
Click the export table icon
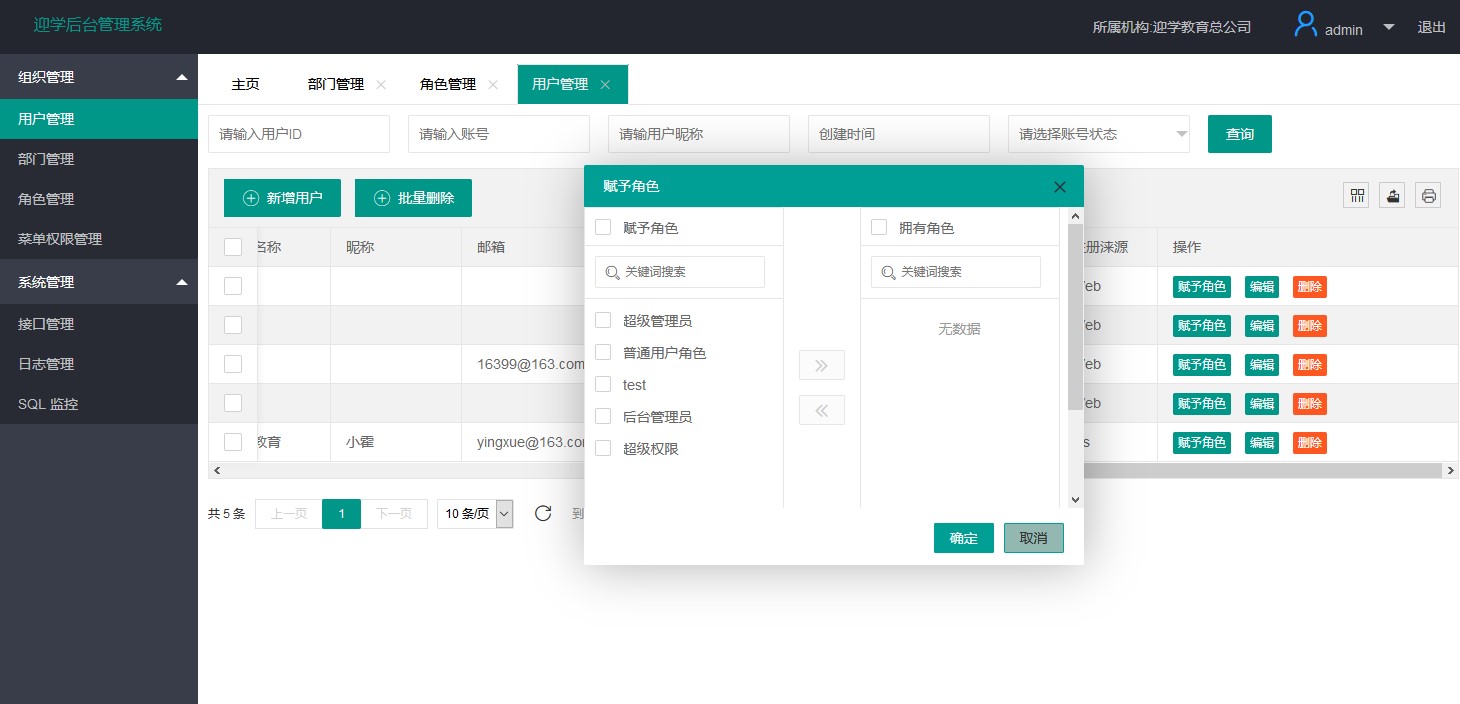1392,196
